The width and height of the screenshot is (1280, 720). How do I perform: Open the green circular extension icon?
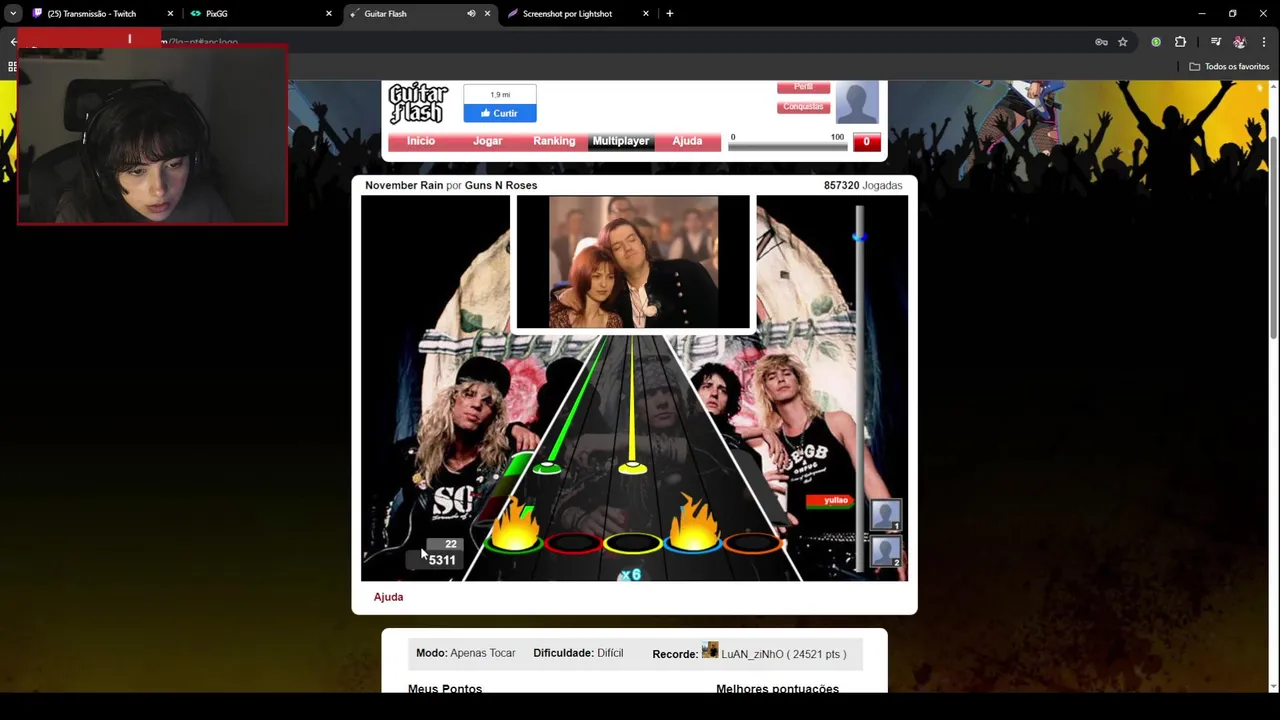coord(1156,42)
